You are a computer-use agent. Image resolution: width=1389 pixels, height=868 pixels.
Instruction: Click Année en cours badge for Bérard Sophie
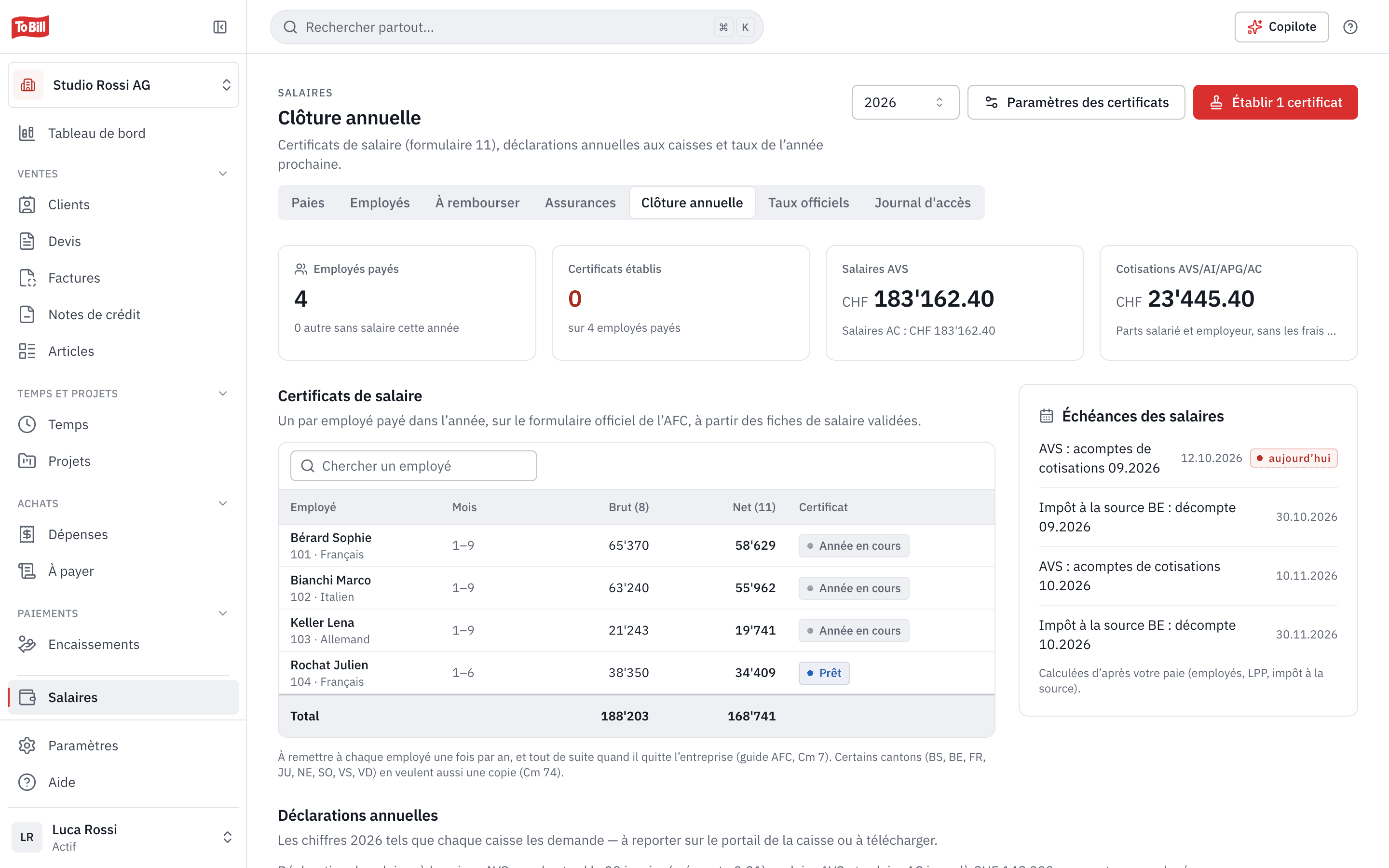854,545
